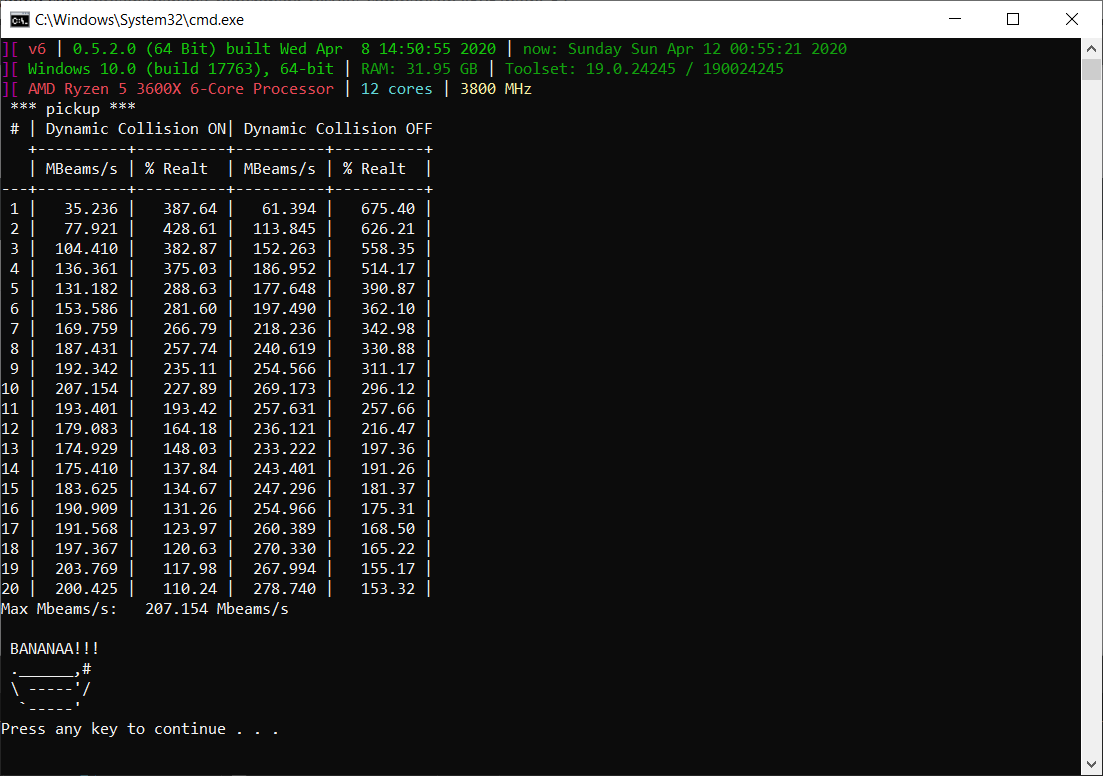Screen dimensions: 1103x776
Task: Click the "Toolset: 19.0.24245 / 190024245" text
Action: click(x=644, y=69)
